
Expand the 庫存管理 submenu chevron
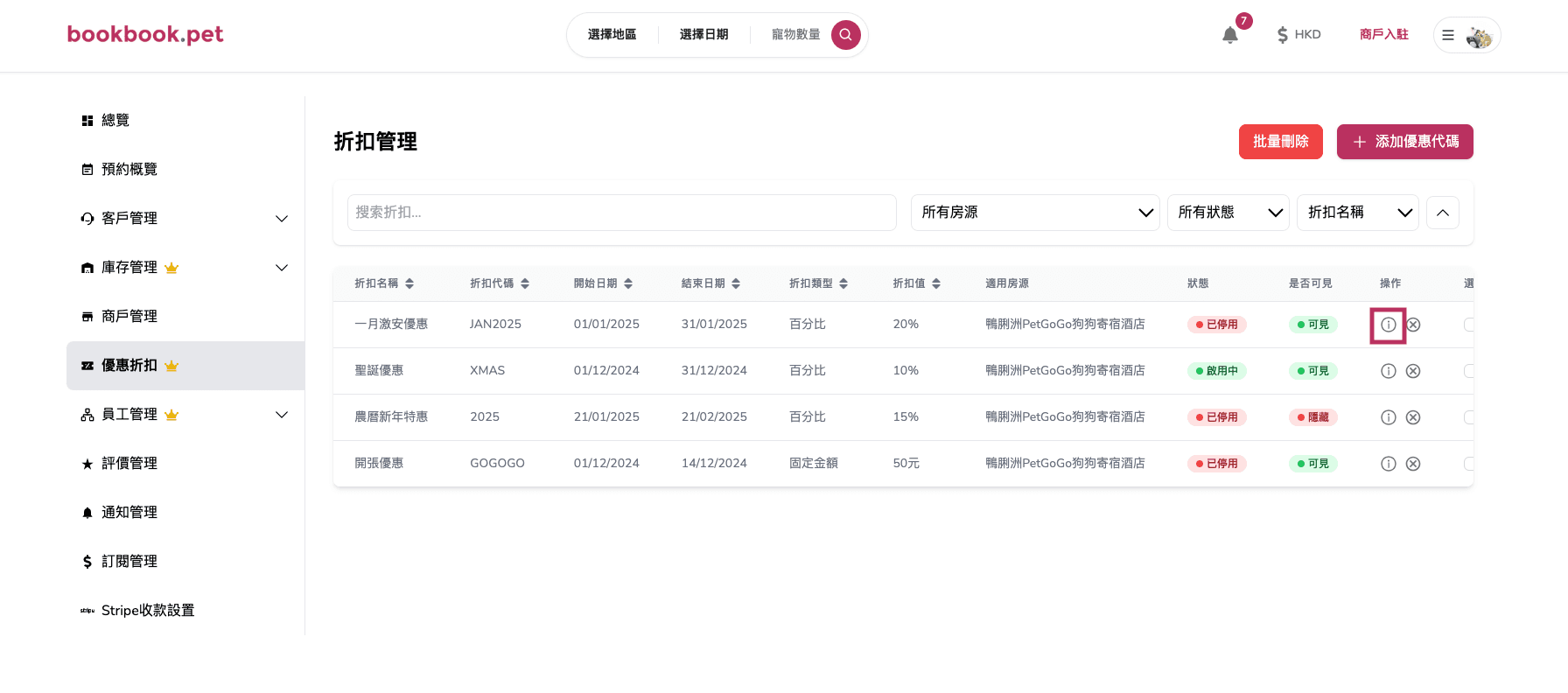pyautogui.click(x=282, y=268)
